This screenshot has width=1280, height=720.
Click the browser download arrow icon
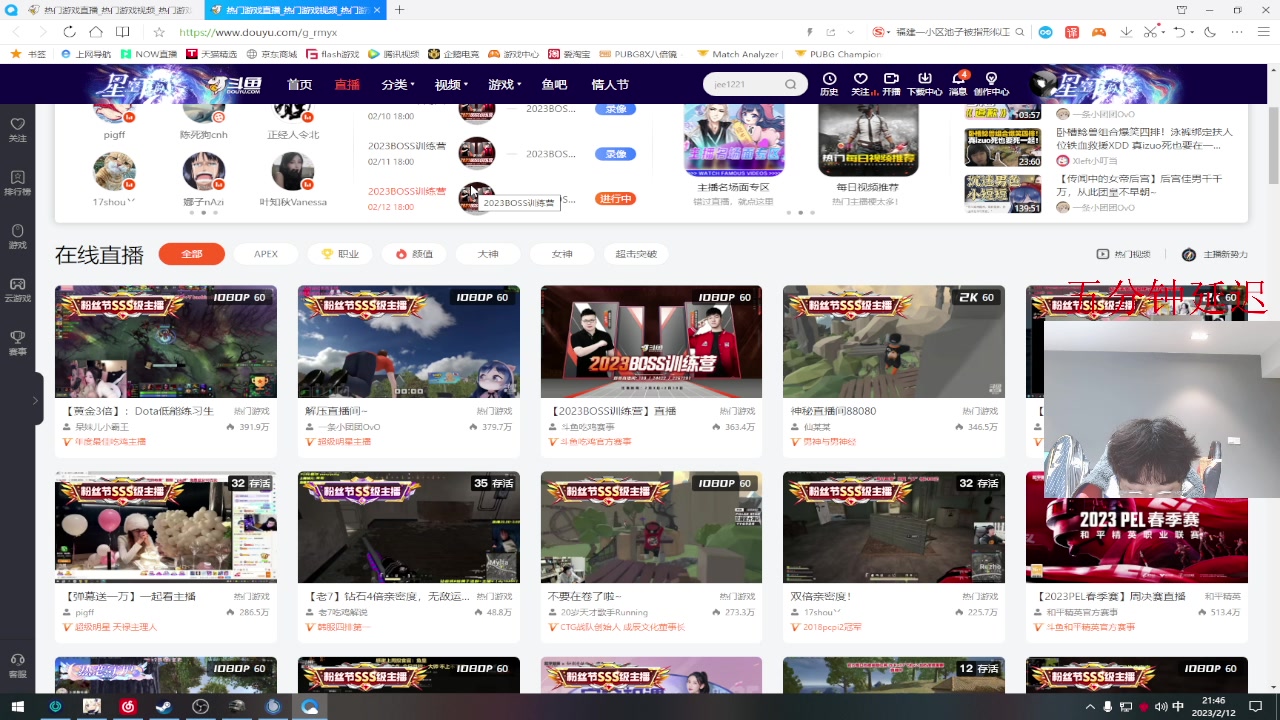click(x=1127, y=32)
